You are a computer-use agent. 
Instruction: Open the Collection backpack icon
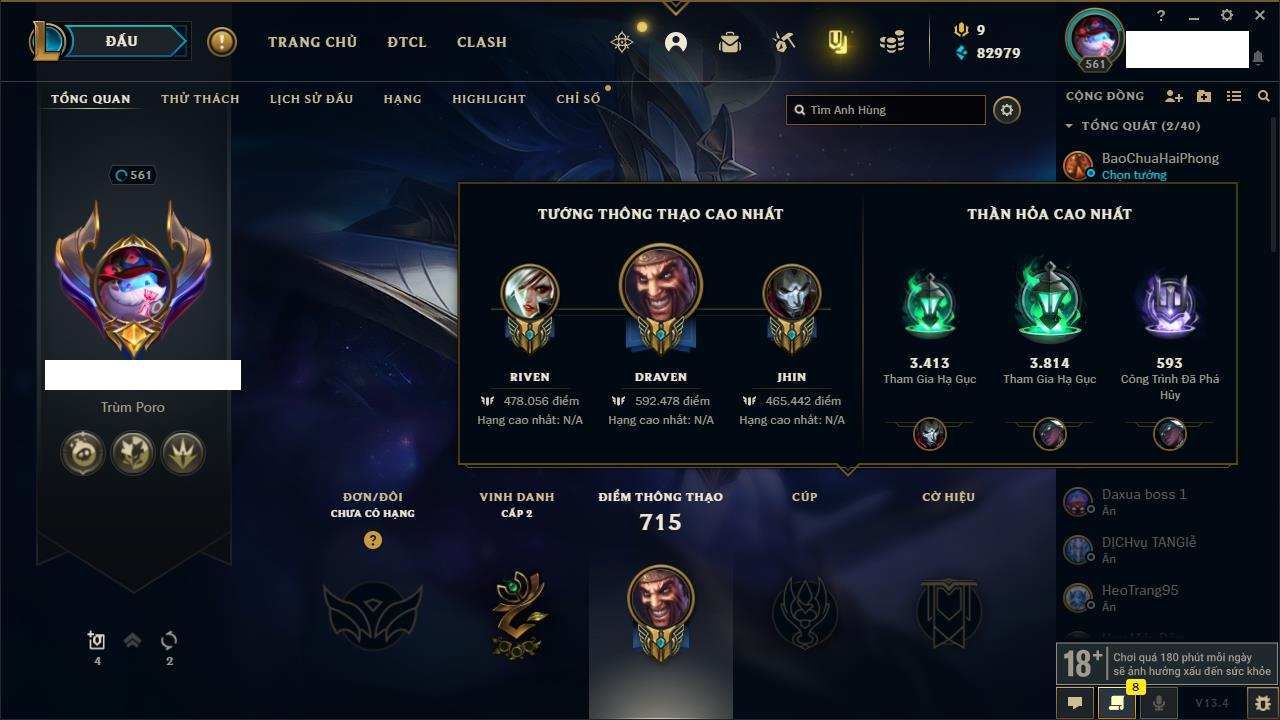click(x=730, y=42)
